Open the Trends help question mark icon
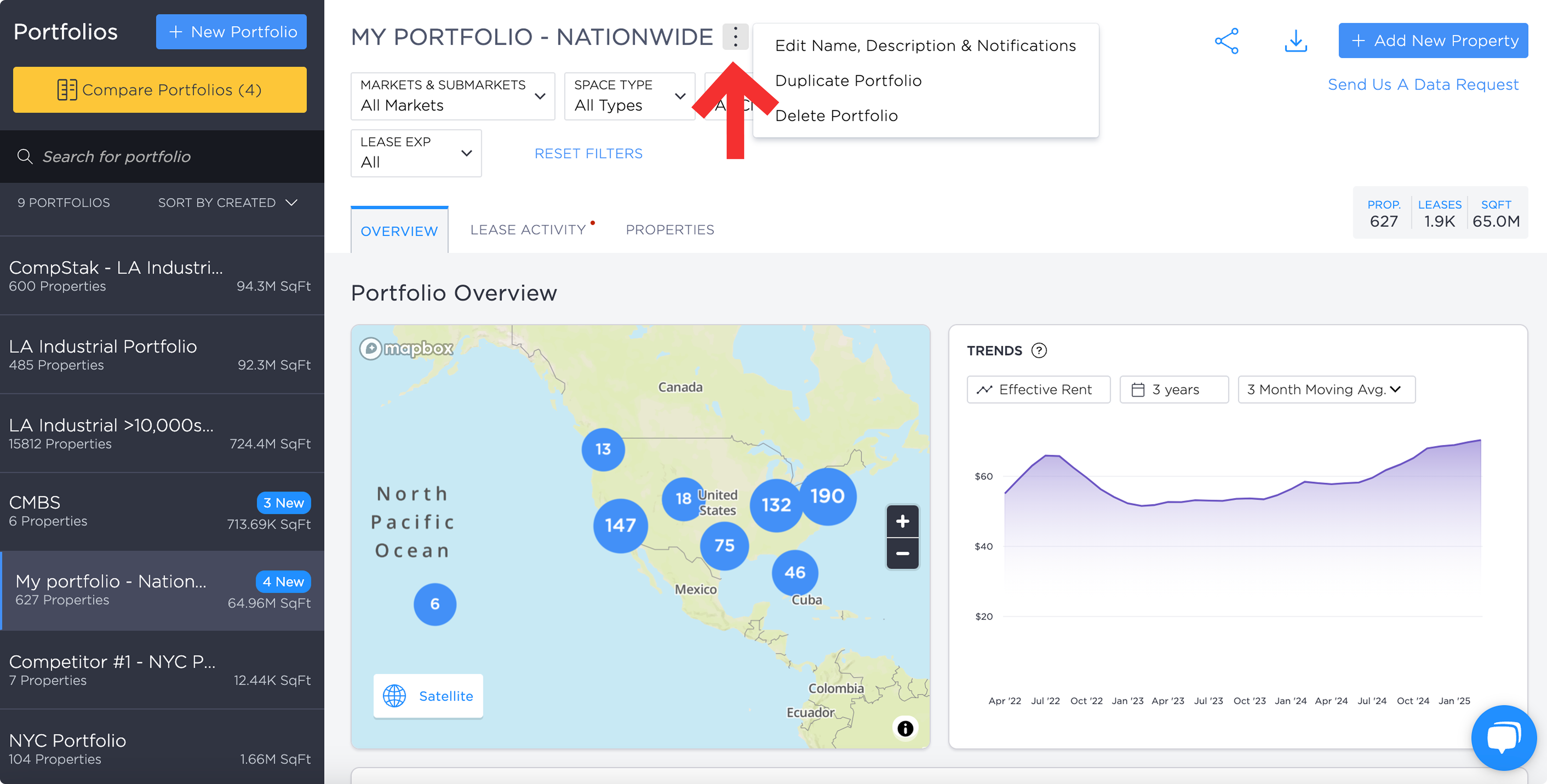 click(1038, 351)
